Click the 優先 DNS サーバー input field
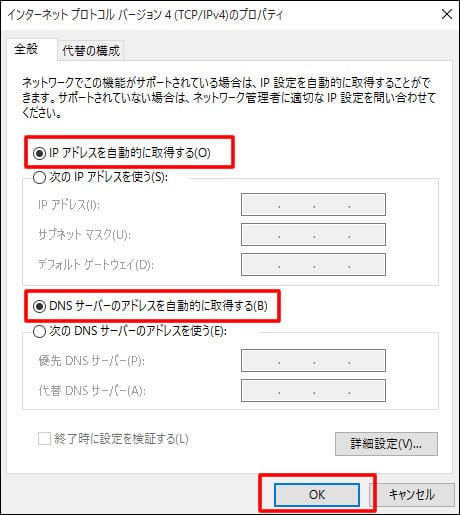Screen dimensions: 460x515 click(313, 360)
